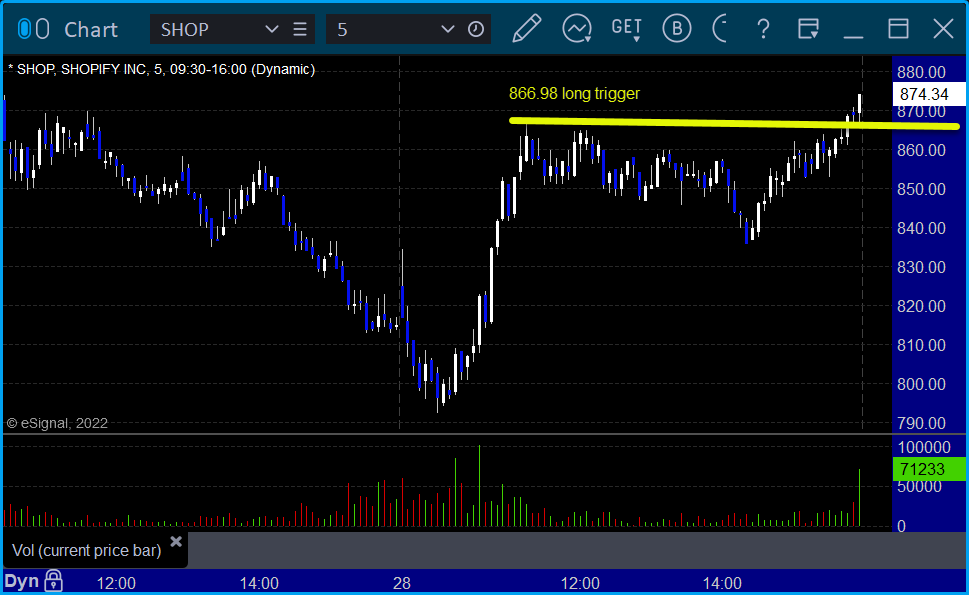
Task: Open the symbol list menu icon
Action: (300, 29)
